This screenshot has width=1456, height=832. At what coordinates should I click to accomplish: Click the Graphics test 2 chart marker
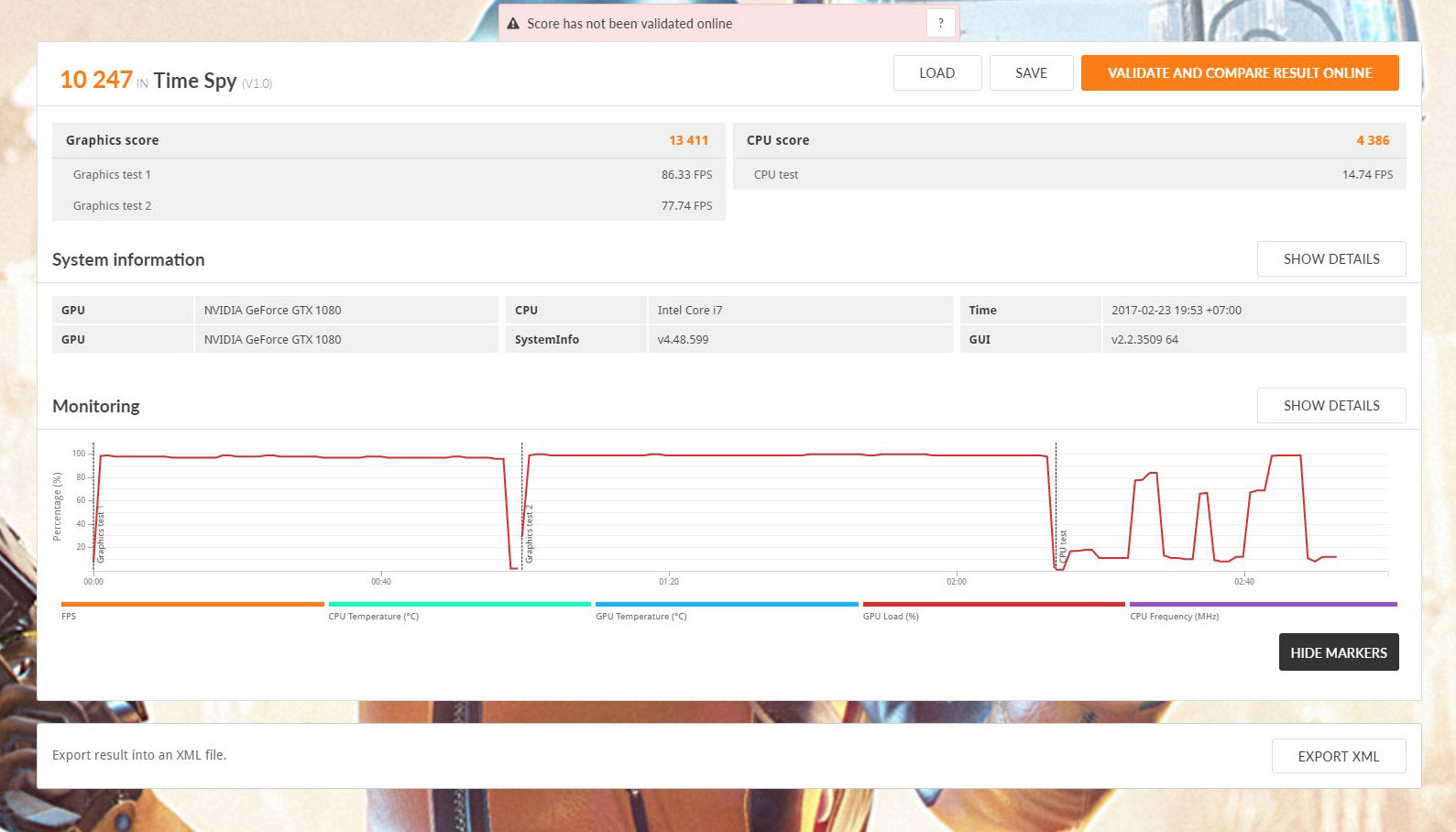click(529, 536)
